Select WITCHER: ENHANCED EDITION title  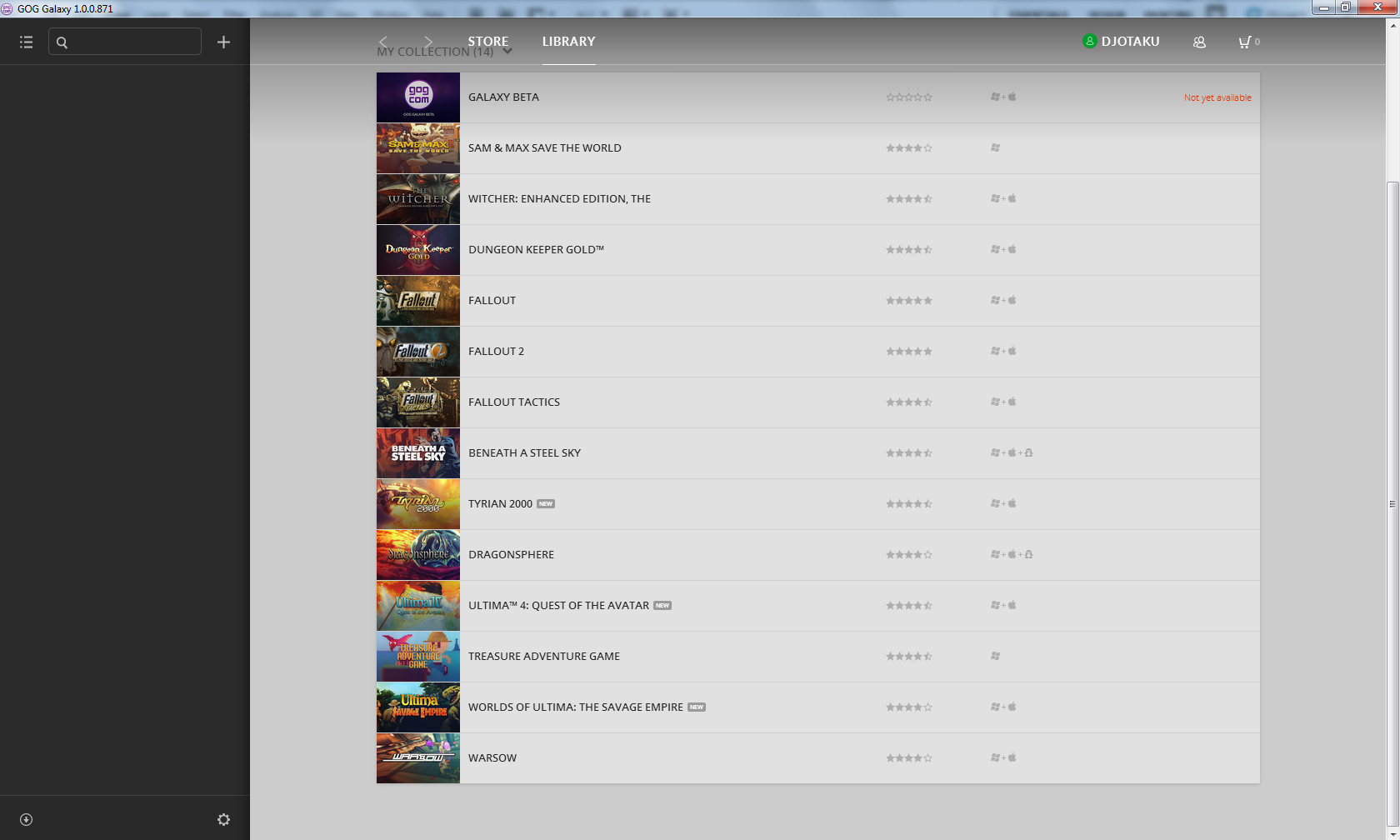559,199
